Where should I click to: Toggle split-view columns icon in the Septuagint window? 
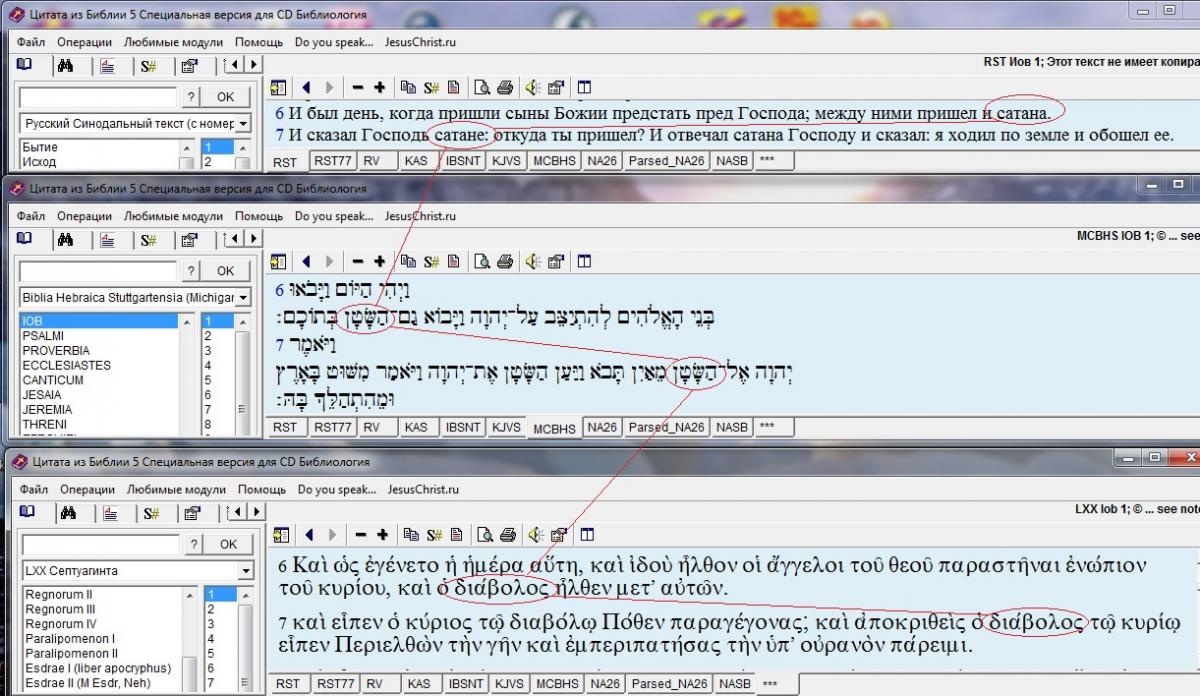point(584,534)
